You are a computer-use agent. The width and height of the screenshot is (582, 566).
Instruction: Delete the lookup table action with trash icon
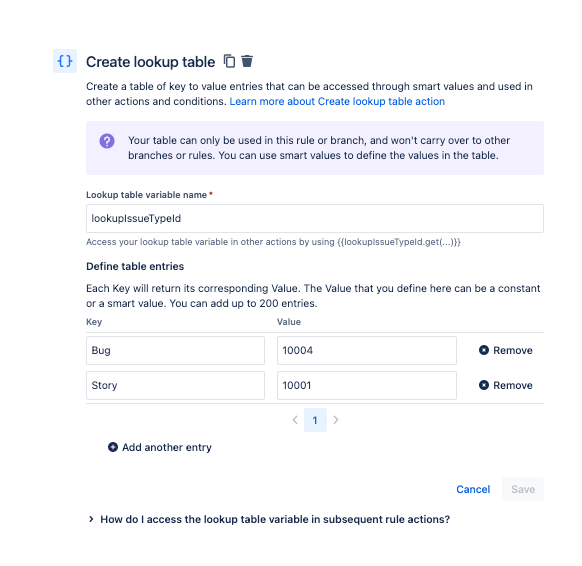pyautogui.click(x=247, y=61)
